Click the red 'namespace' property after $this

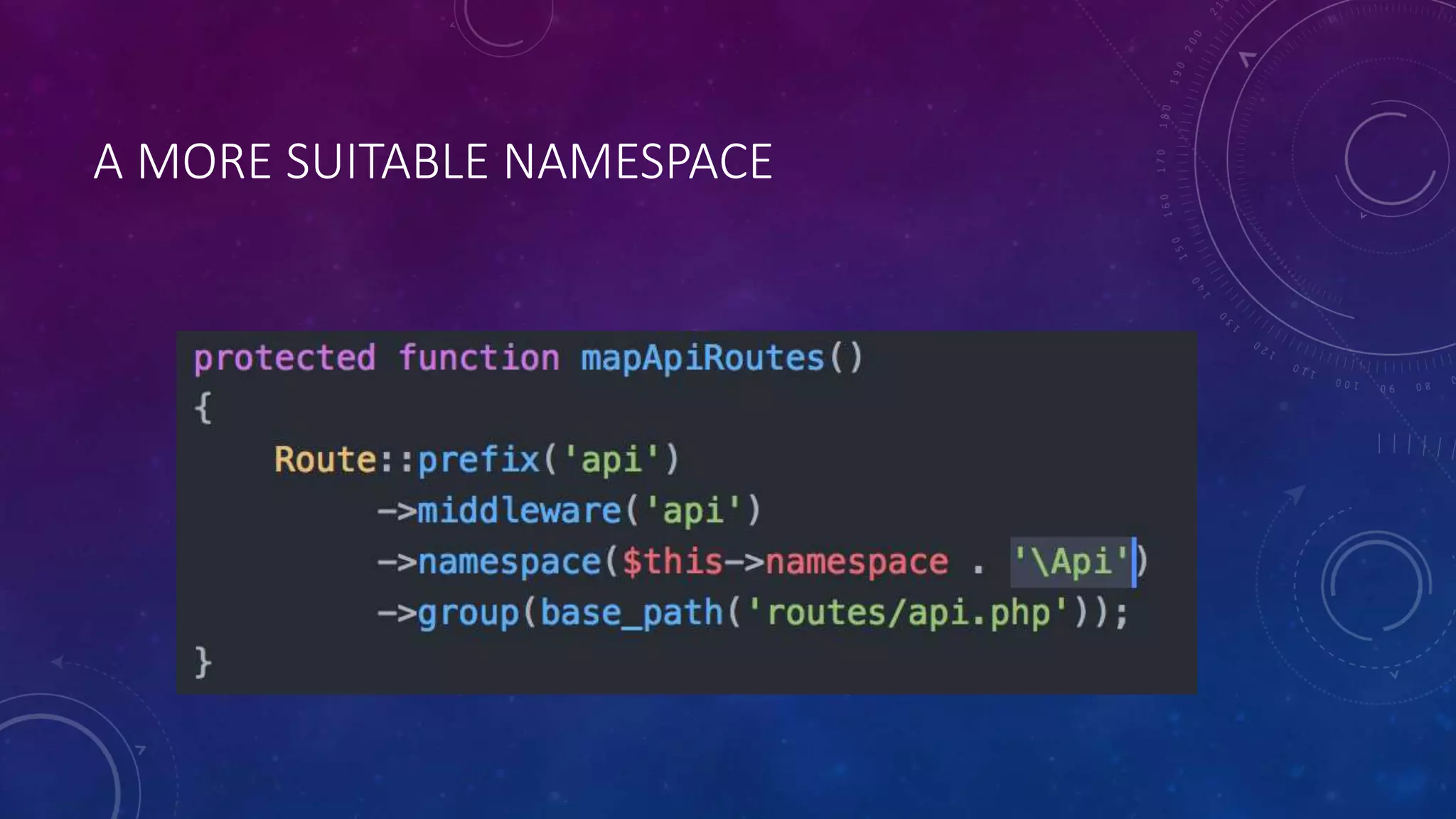[x=857, y=562]
